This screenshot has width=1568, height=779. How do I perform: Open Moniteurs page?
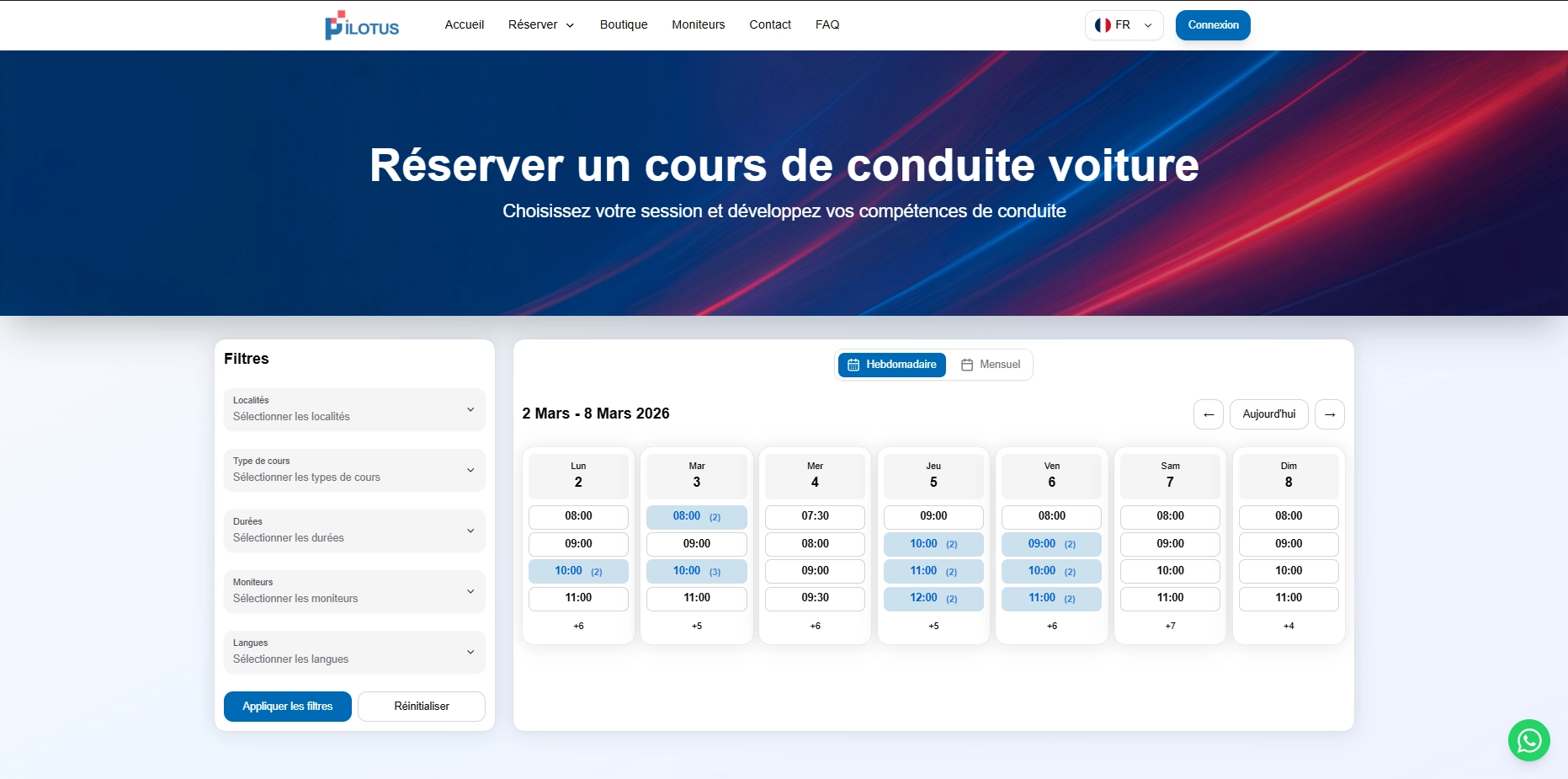699,24
